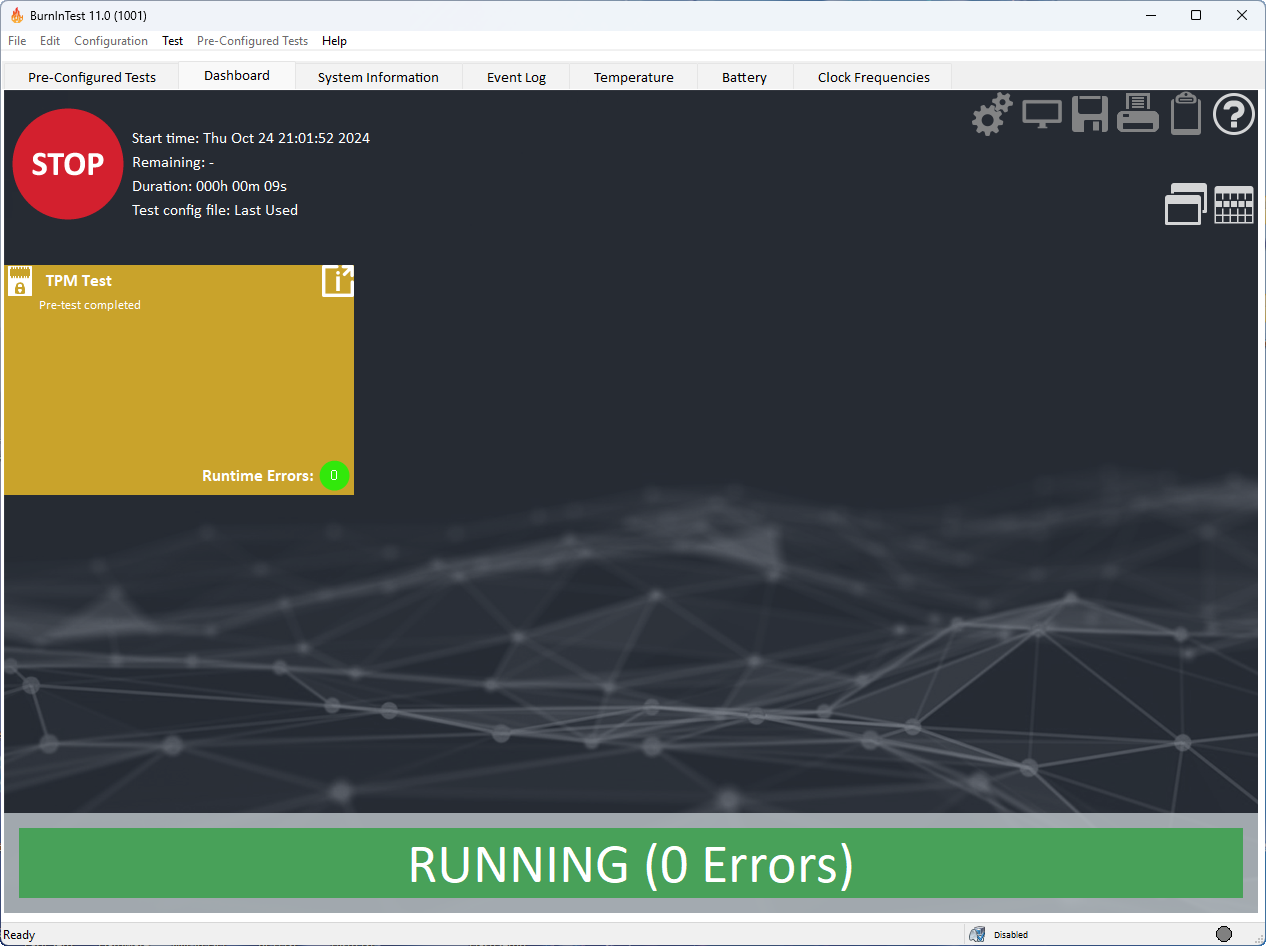Viewport: 1266px width, 946px height.
Task: Copy results using clipboard icon
Action: 1186,113
